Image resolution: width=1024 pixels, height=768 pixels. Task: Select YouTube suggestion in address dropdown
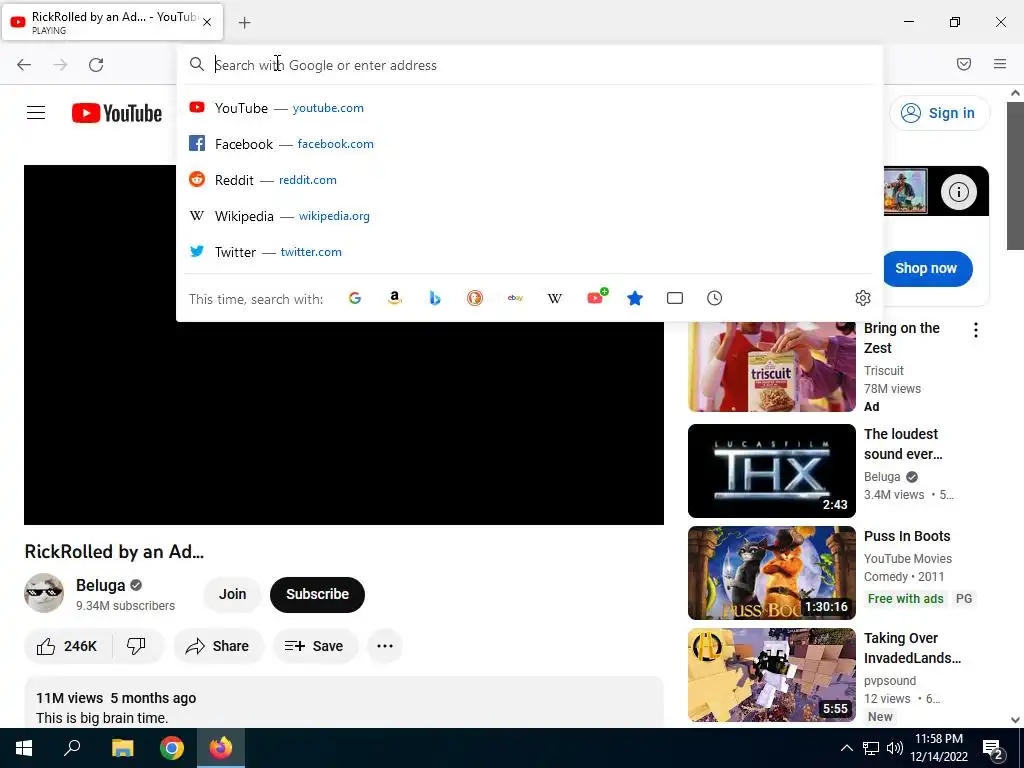[x=529, y=108]
